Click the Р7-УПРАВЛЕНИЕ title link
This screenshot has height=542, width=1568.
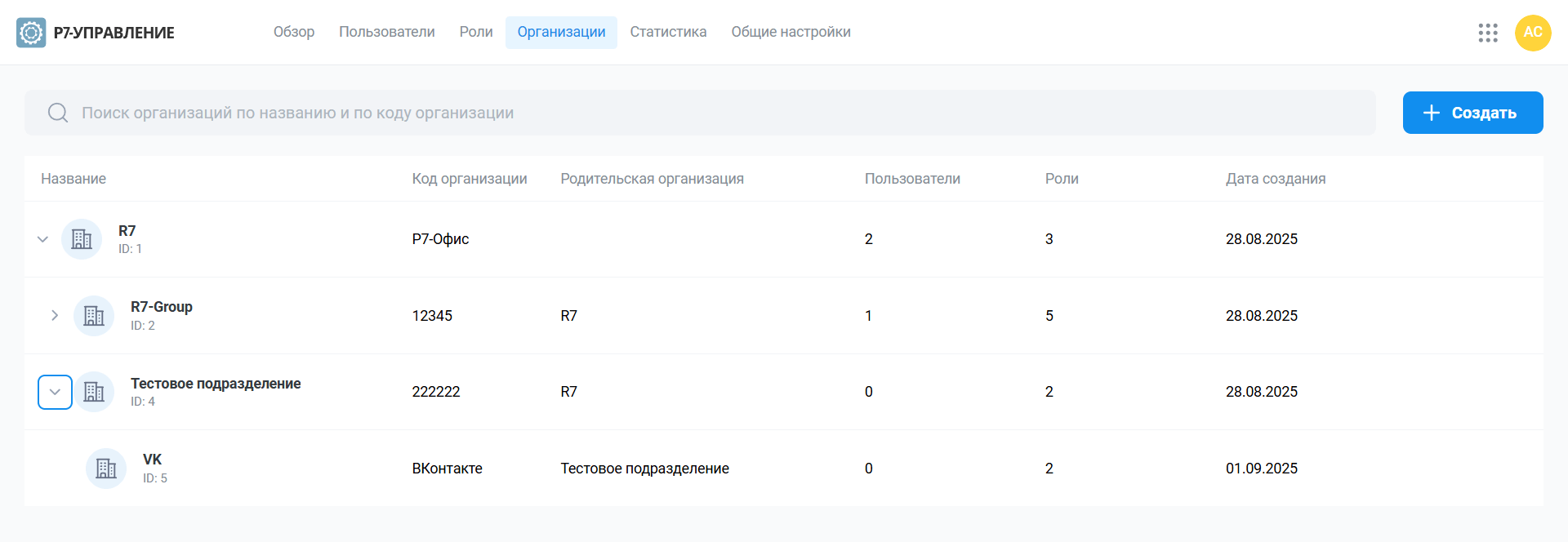click(114, 33)
